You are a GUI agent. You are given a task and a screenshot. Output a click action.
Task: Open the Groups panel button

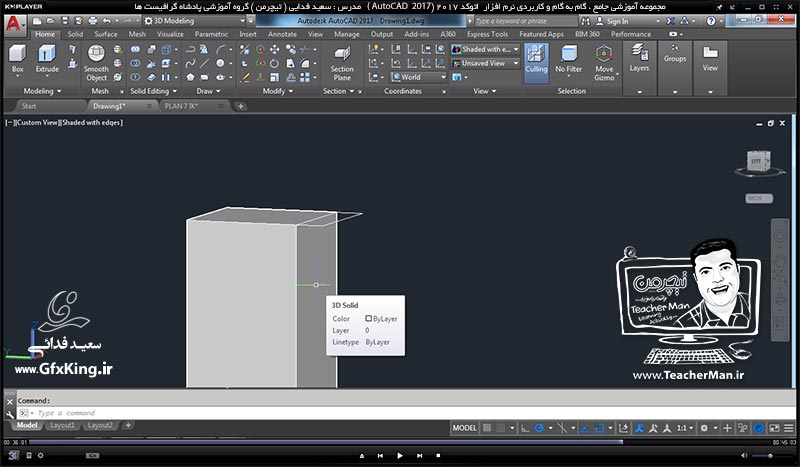674,53
